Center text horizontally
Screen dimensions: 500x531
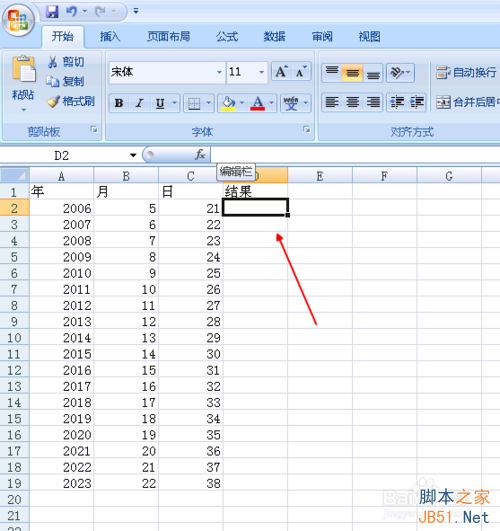(352, 102)
